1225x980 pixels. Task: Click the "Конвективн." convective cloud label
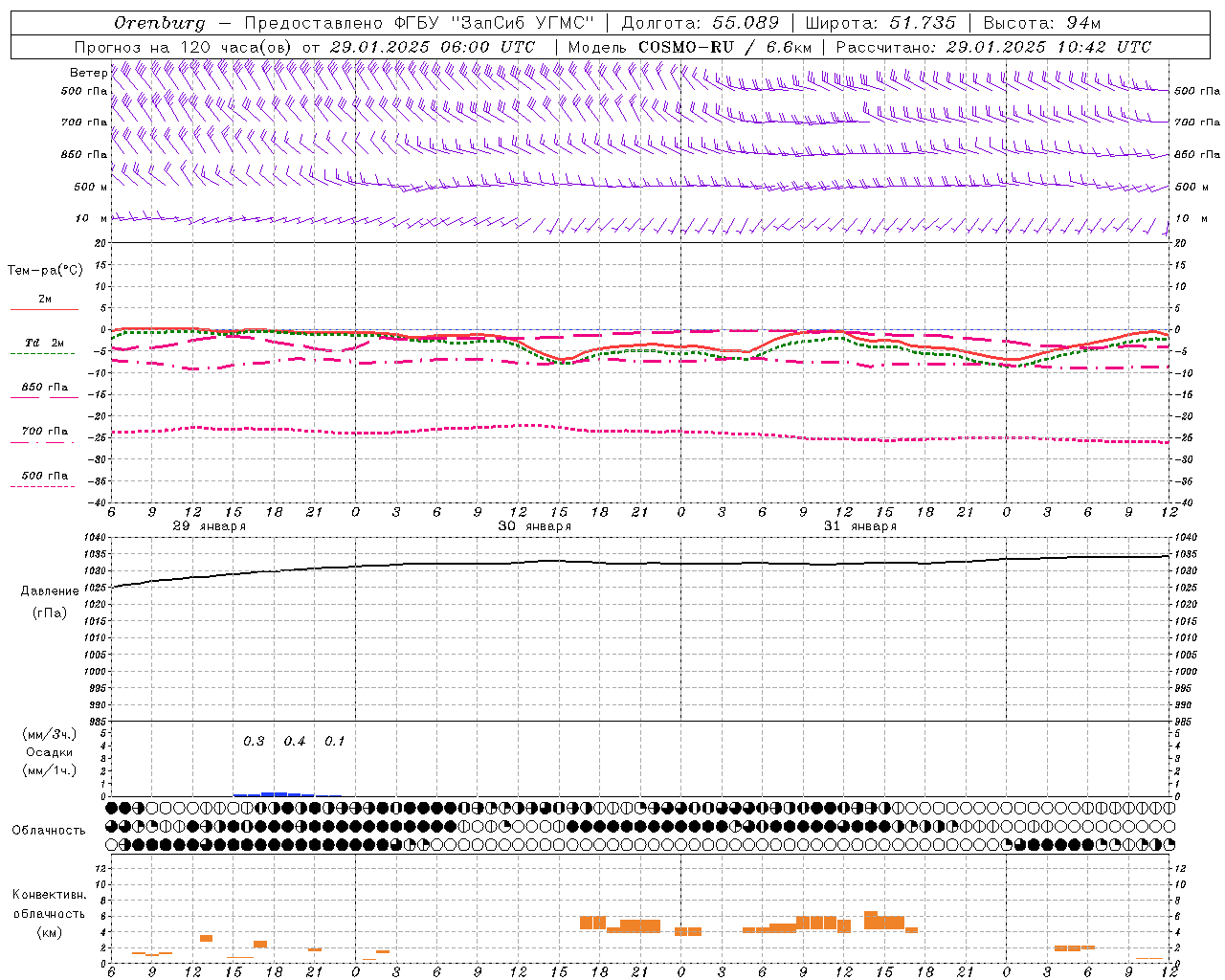pyautogui.click(x=49, y=895)
